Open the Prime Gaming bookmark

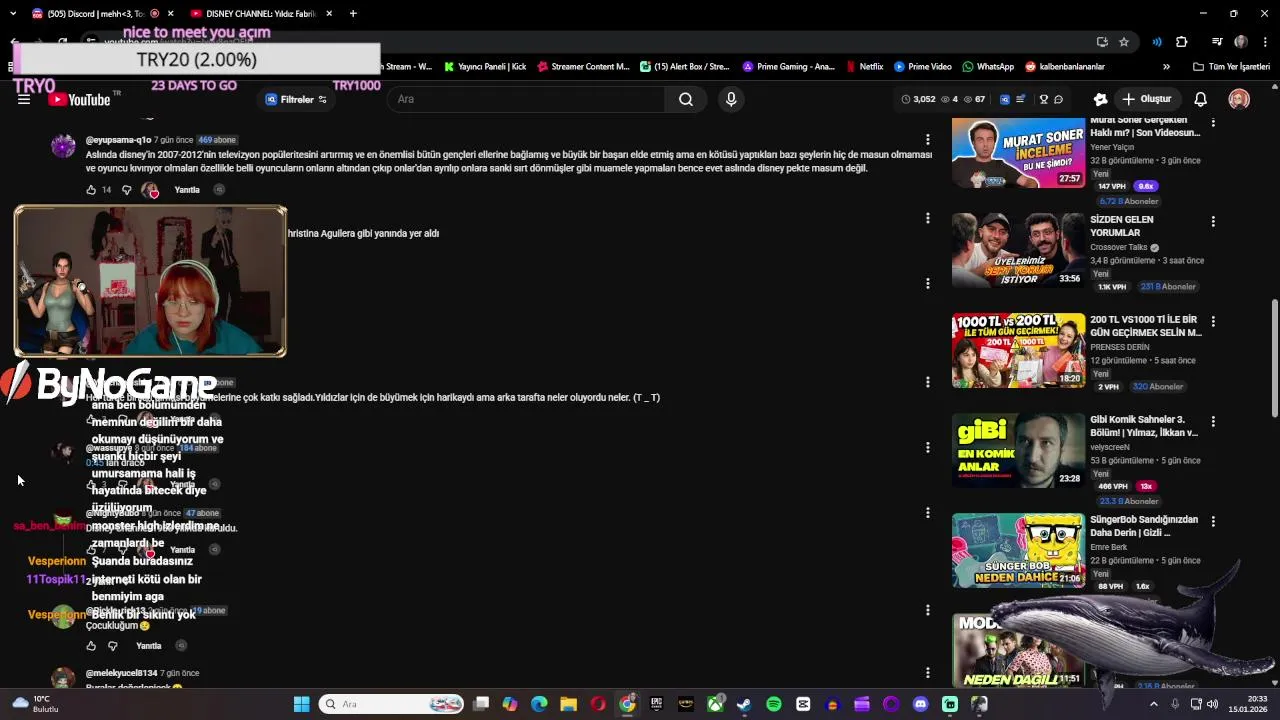point(789,67)
